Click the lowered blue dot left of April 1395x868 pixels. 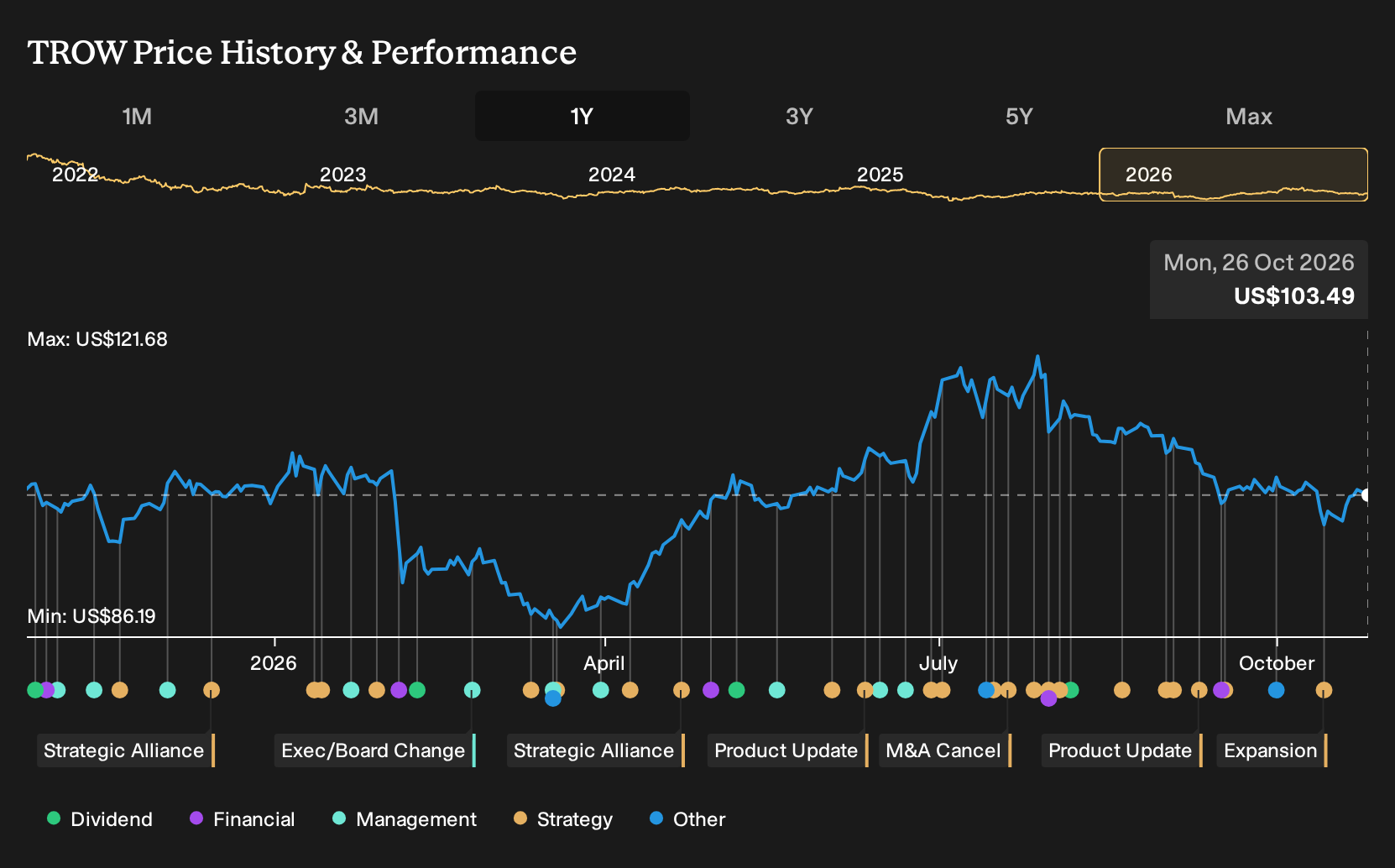tap(552, 698)
